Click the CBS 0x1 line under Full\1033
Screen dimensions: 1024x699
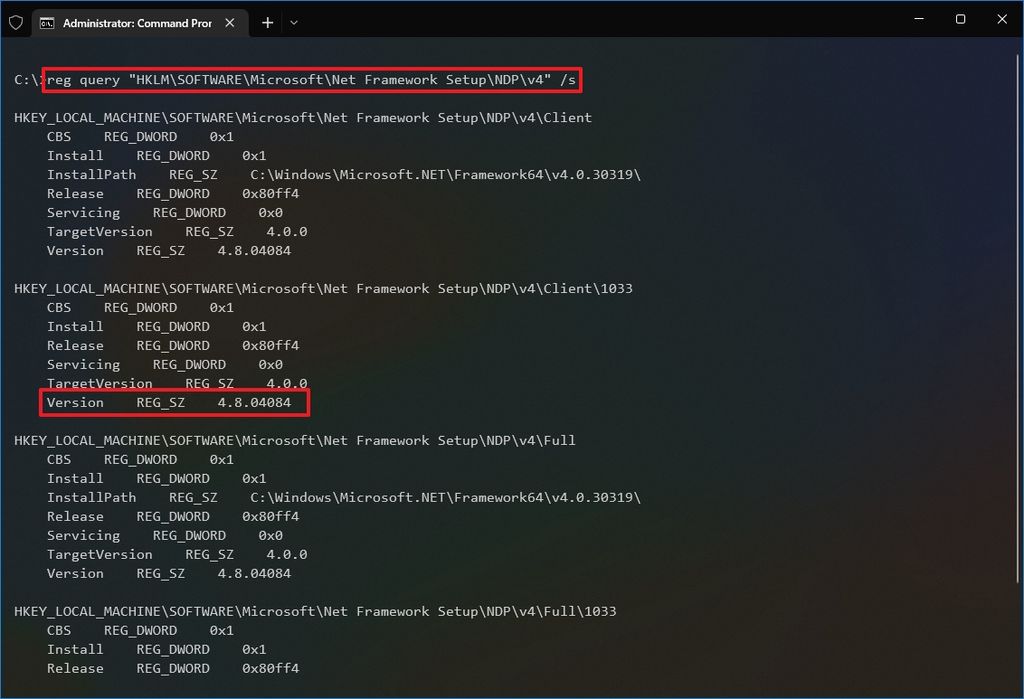coord(140,630)
